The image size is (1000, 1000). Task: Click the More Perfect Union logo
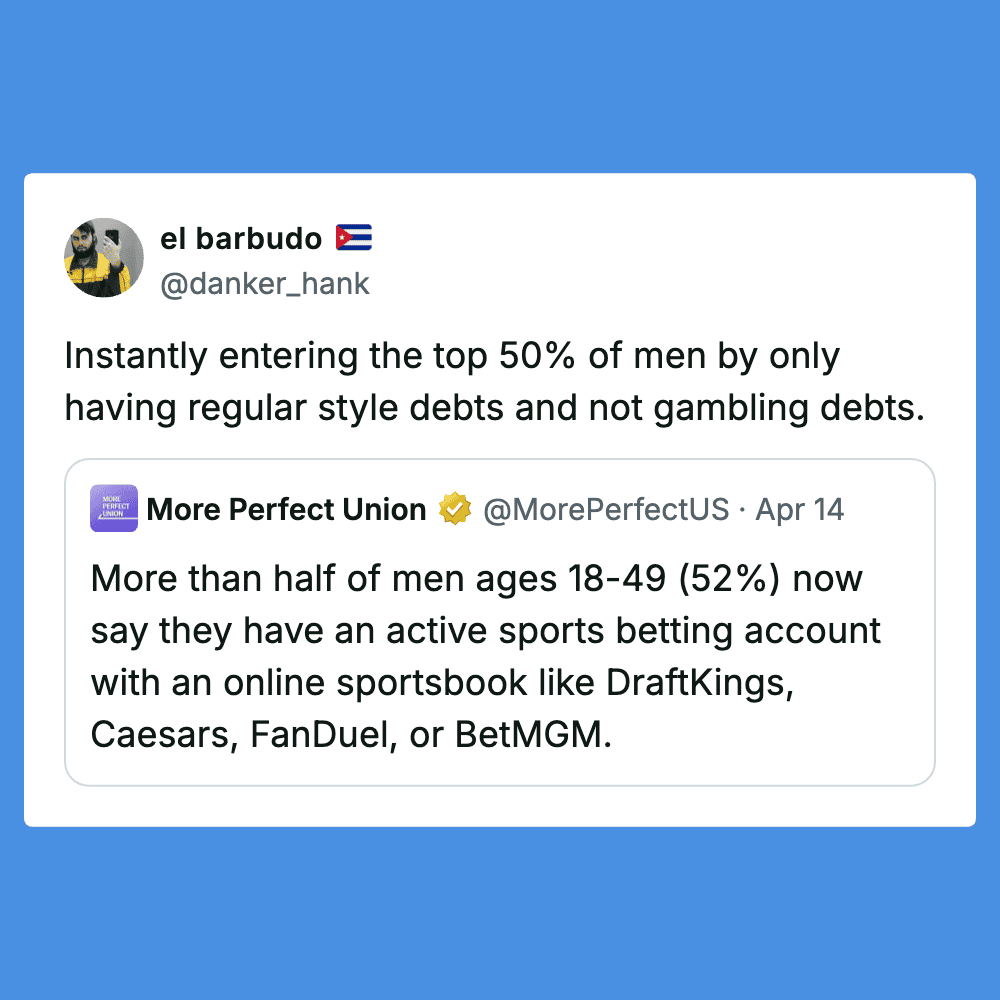coord(114,509)
